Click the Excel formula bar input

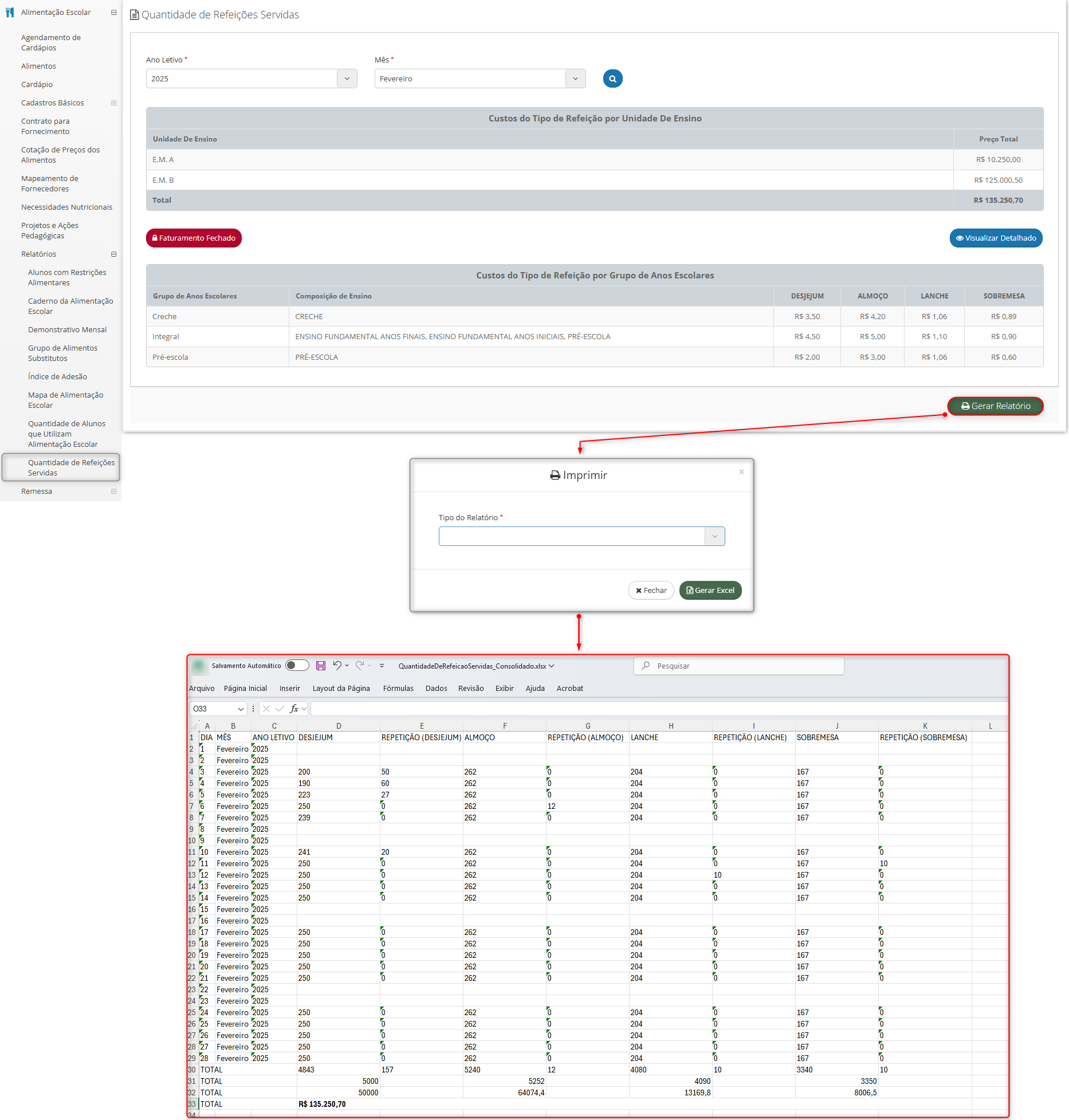[x=659, y=709]
